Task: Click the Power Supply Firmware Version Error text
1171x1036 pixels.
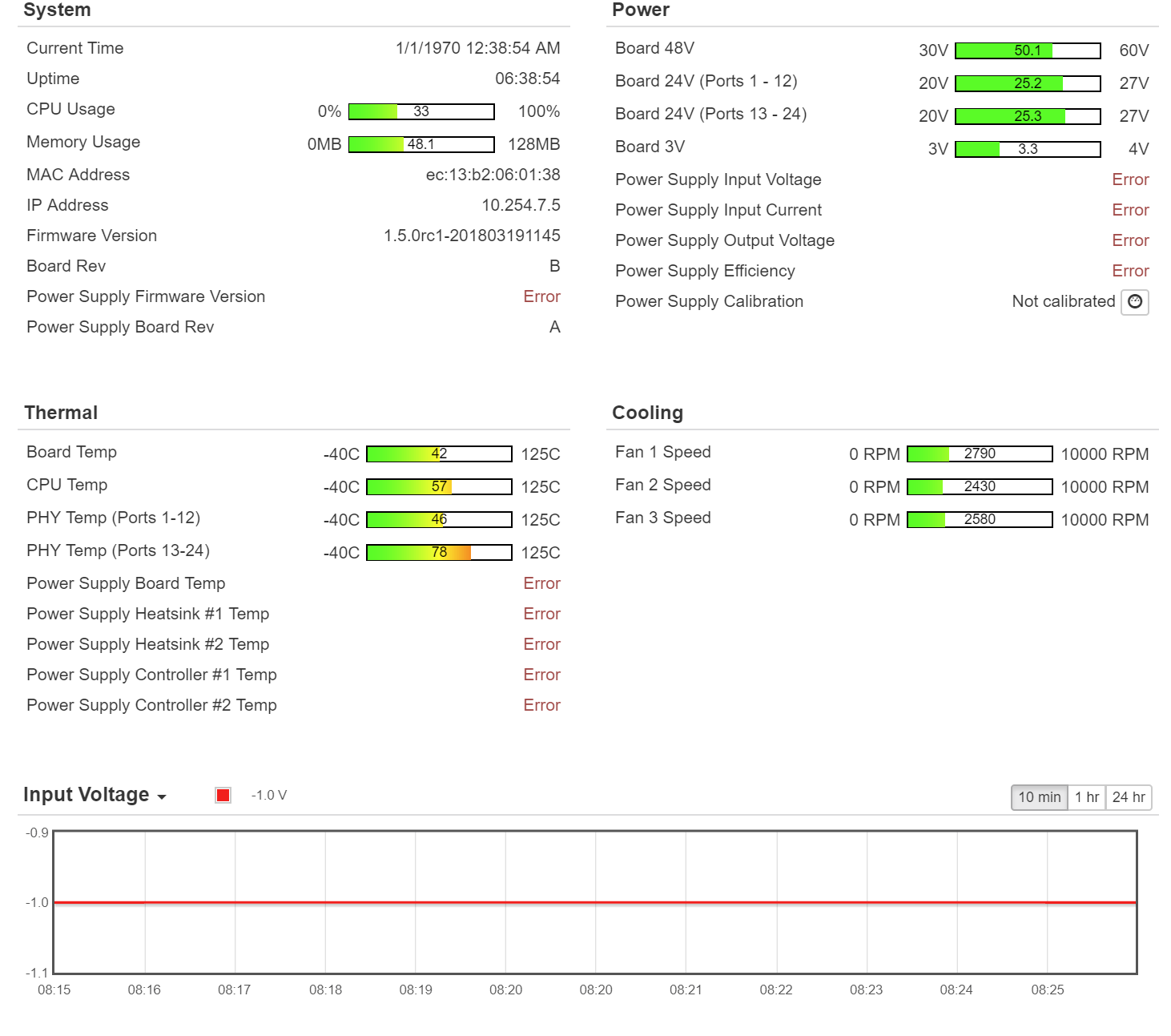Action: [x=541, y=296]
